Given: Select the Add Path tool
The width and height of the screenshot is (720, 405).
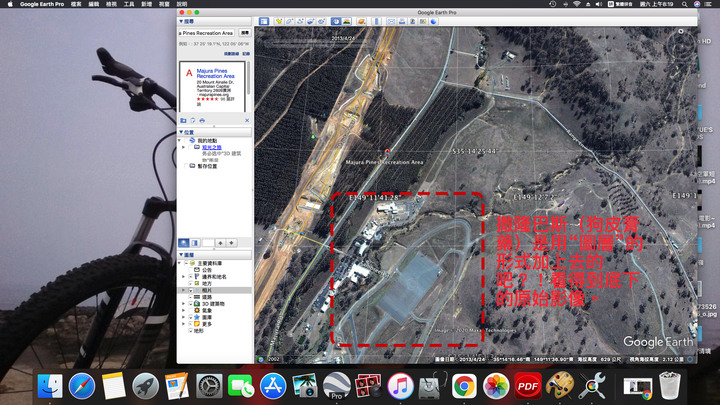Looking at the screenshot, I should 300,21.
